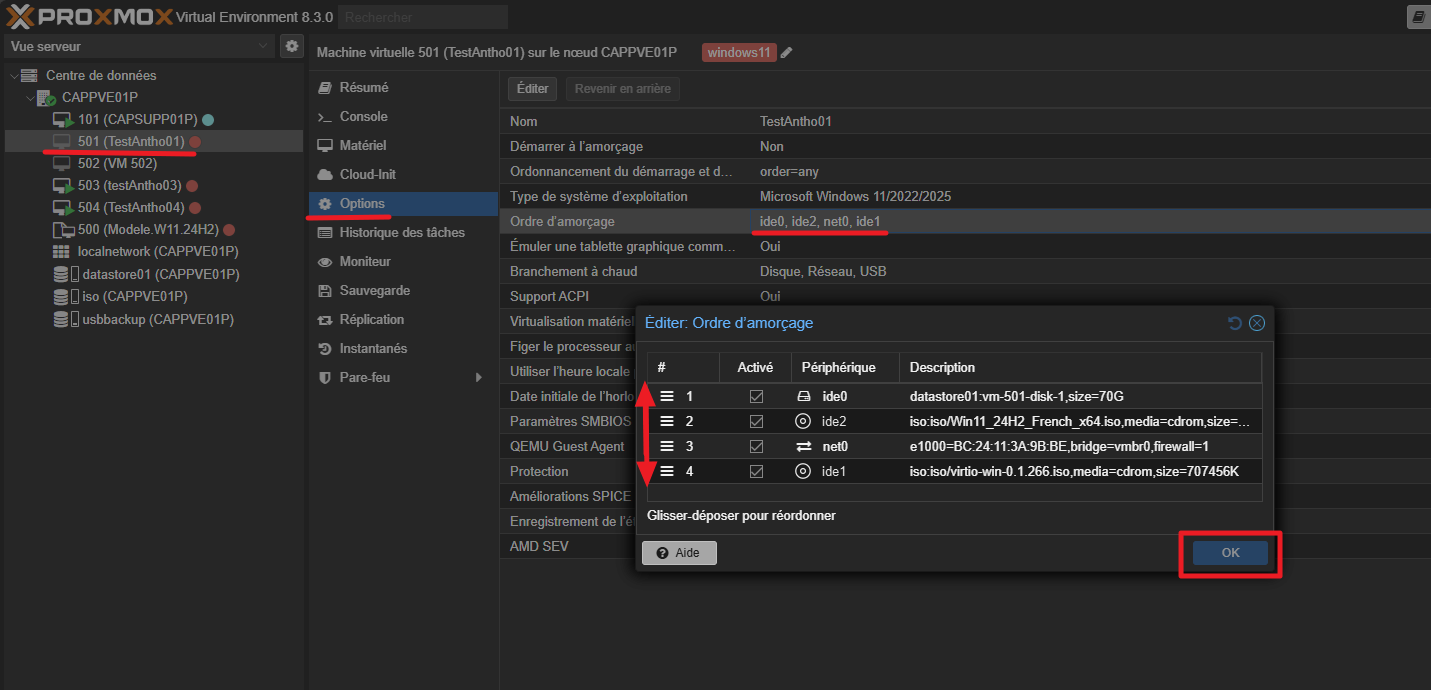Click the iso storage icon
Image resolution: width=1431 pixels, height=690 pixels.
point(65,297)
